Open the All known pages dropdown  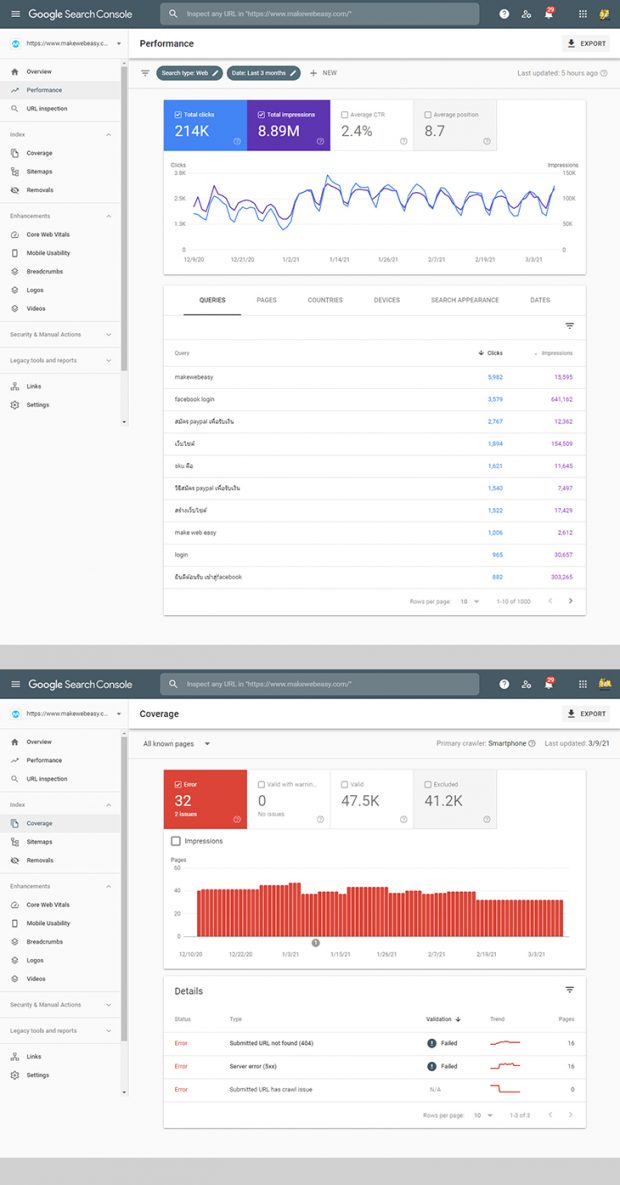pos(176,744)
